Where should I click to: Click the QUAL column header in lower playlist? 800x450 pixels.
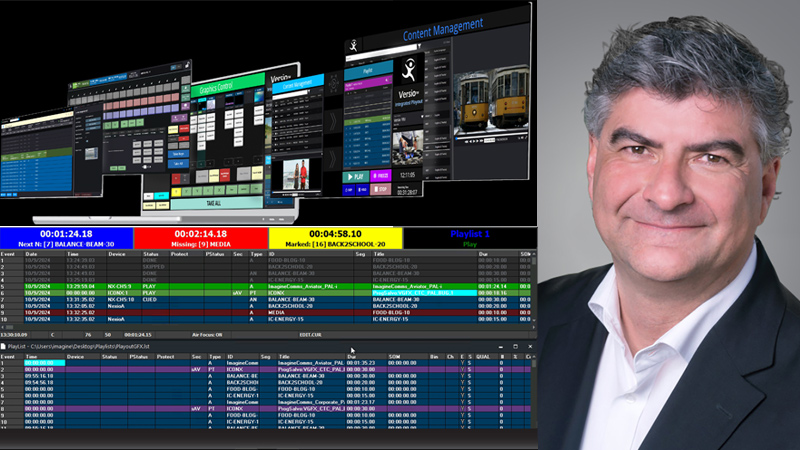(x=482, y=356)
